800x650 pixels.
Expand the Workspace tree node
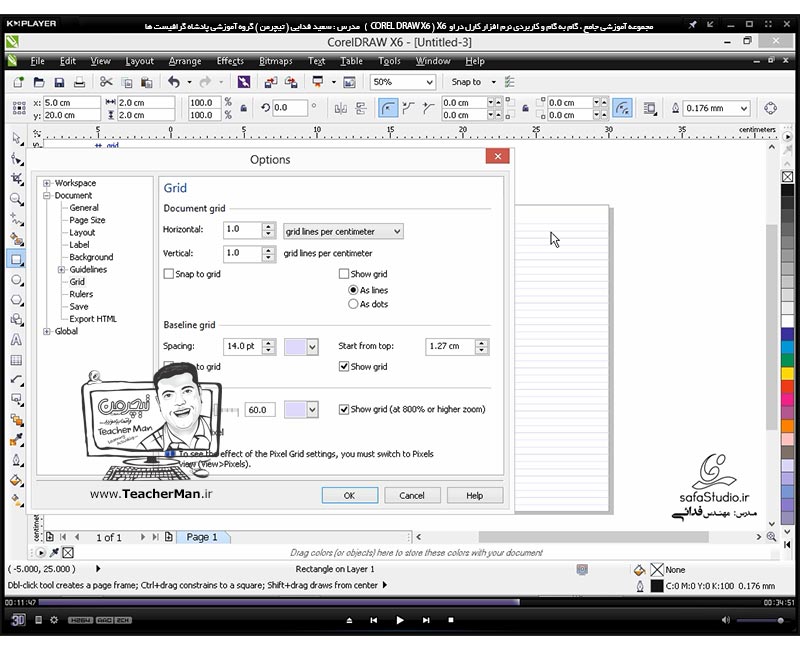(47, 183)
